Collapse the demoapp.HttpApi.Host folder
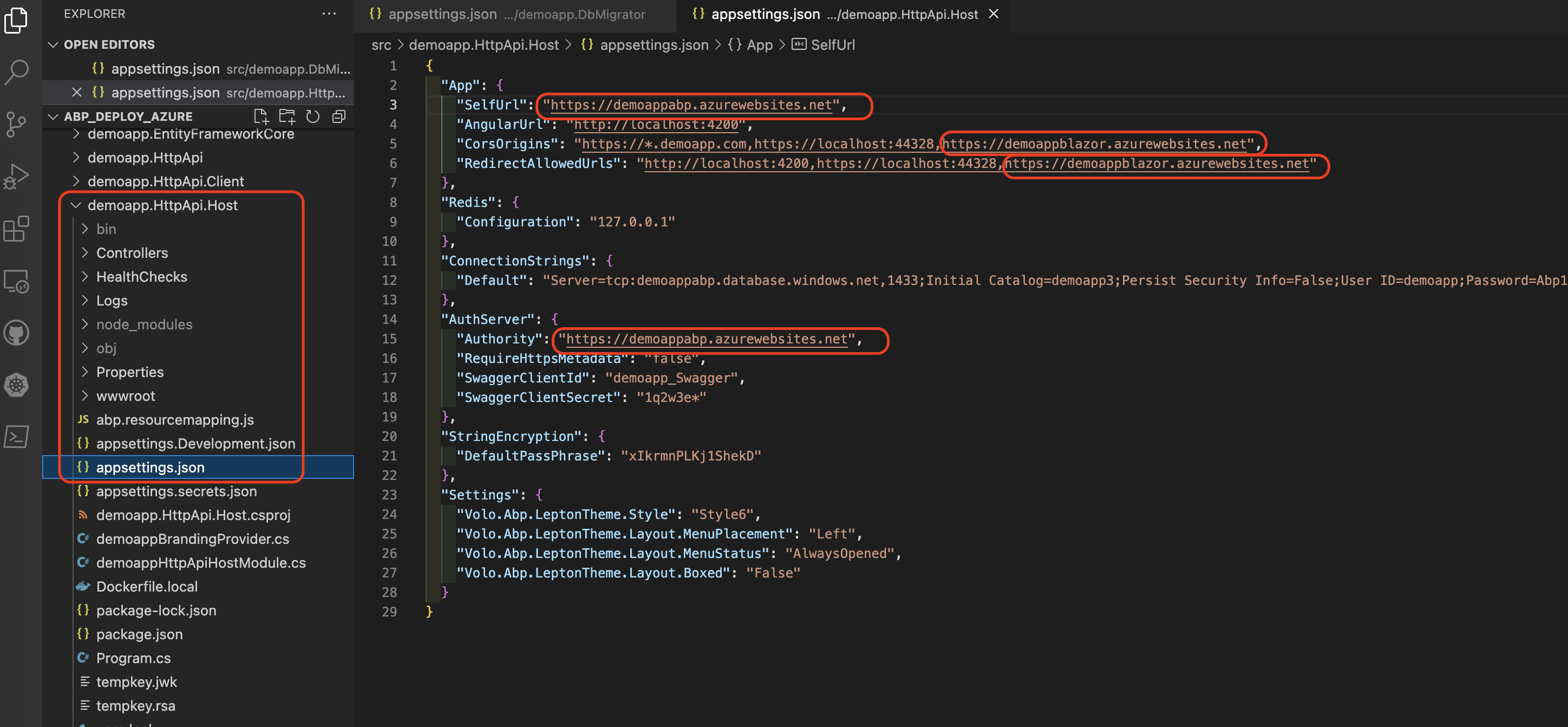Viewport: 1568px width, 727px height. (76, 206)
